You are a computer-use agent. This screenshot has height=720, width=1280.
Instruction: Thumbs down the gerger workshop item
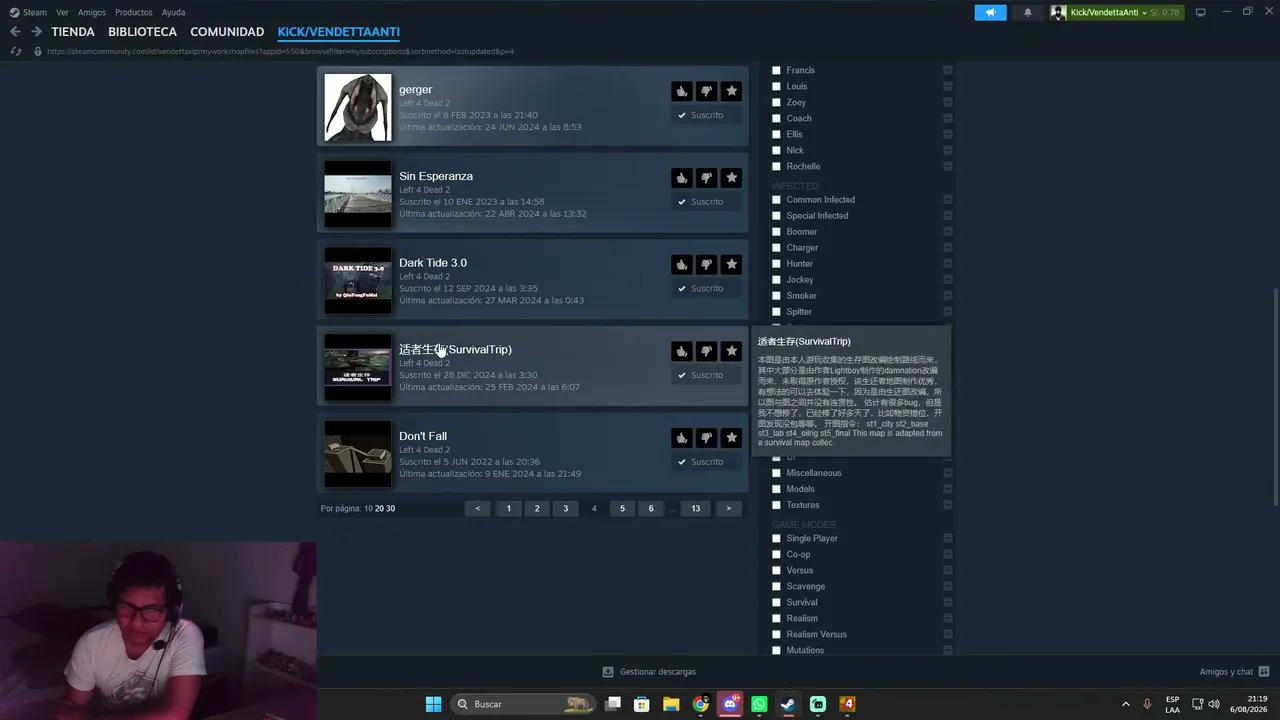[706, 91]
